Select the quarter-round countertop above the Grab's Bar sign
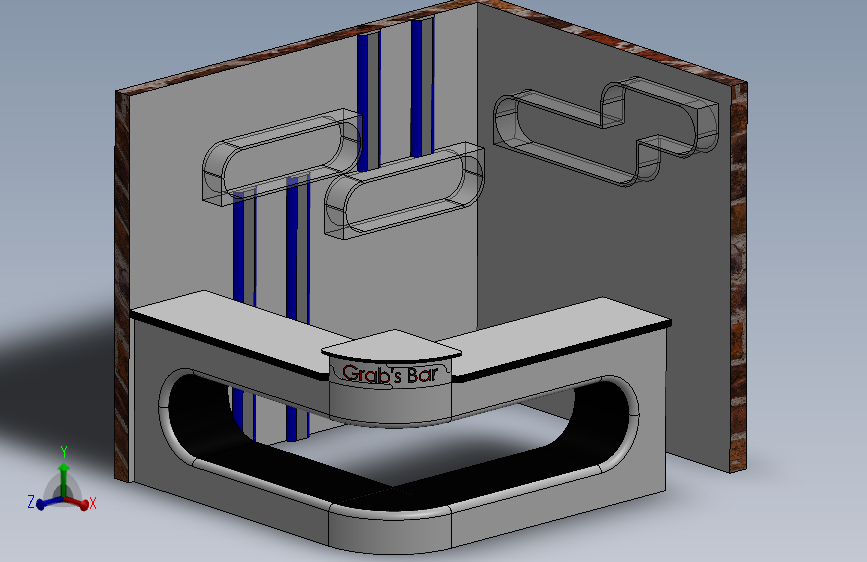Screen dimensions: 867x562 pos(391,345)
